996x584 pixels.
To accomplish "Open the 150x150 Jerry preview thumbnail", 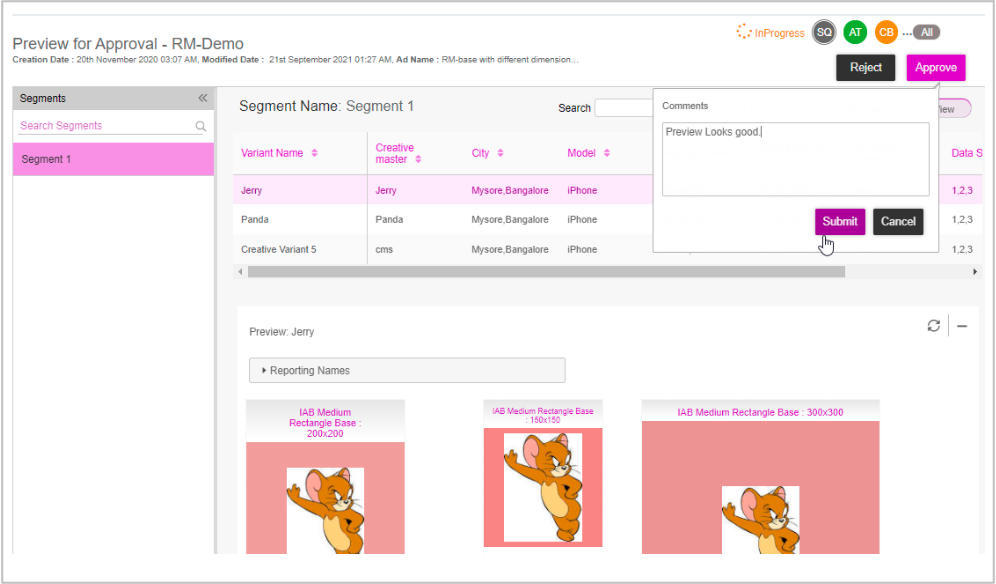I will pyautogui.click(x=543, y=487).
